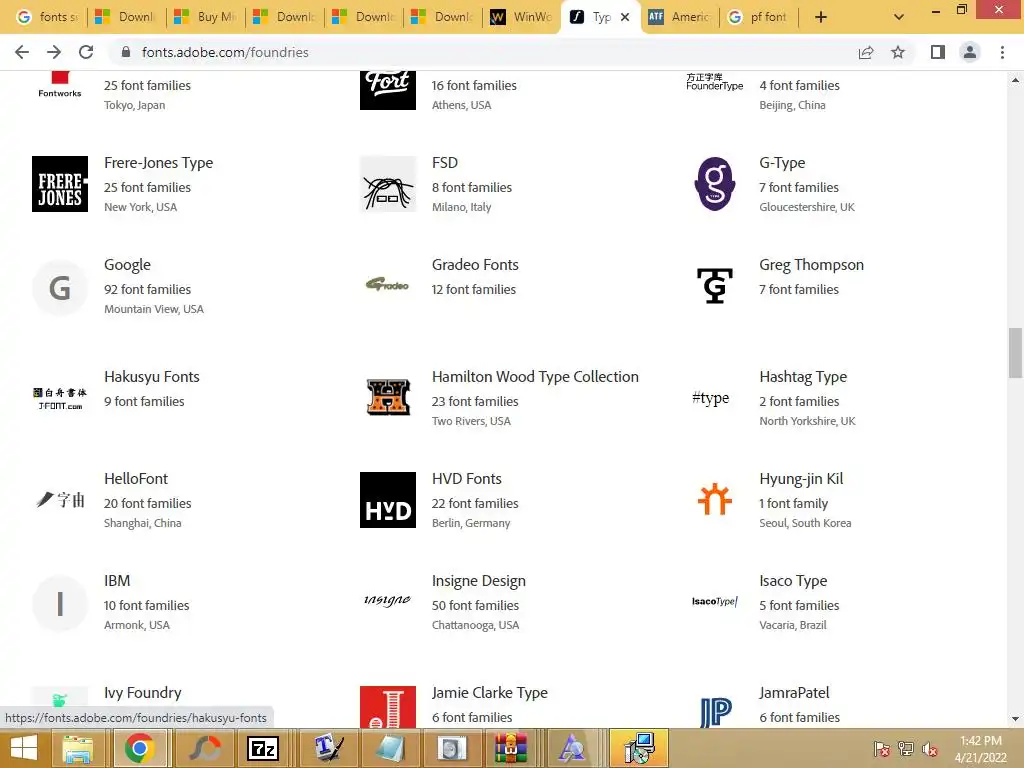
Task: Close the active Typ tab
Action: pyautogui.click(x=625, y=17)
